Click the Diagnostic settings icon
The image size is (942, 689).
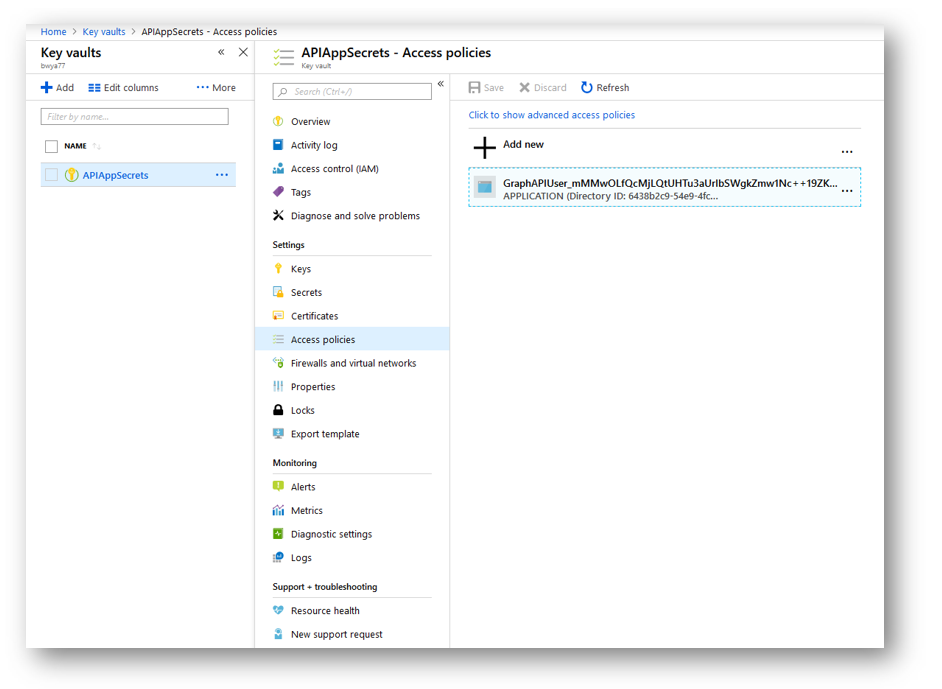[278, 533]
